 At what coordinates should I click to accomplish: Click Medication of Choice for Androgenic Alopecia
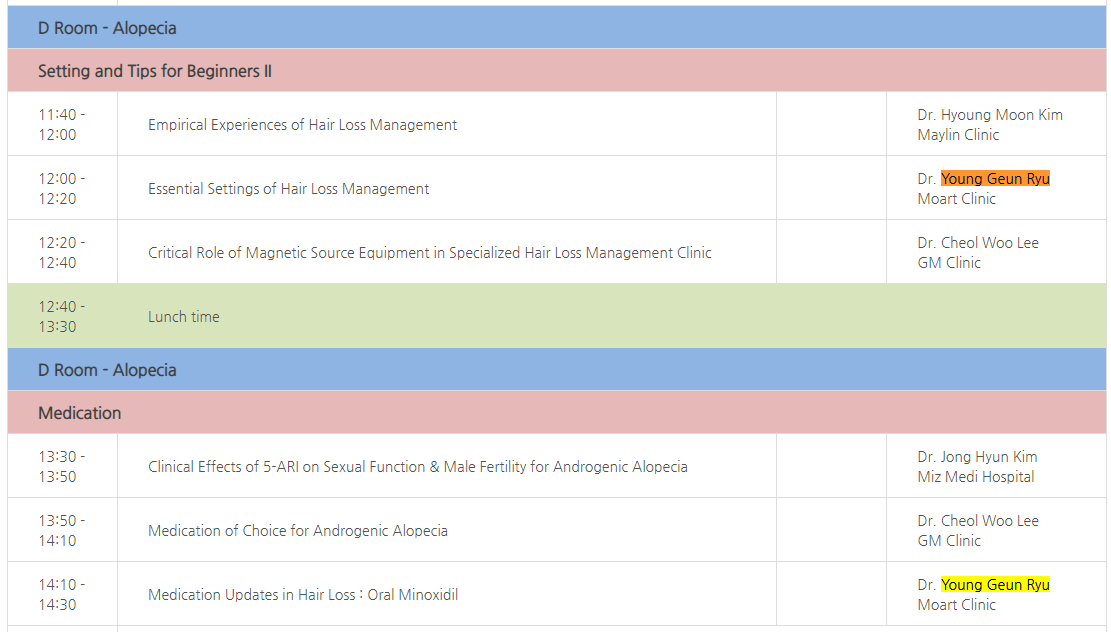point(297,531)
